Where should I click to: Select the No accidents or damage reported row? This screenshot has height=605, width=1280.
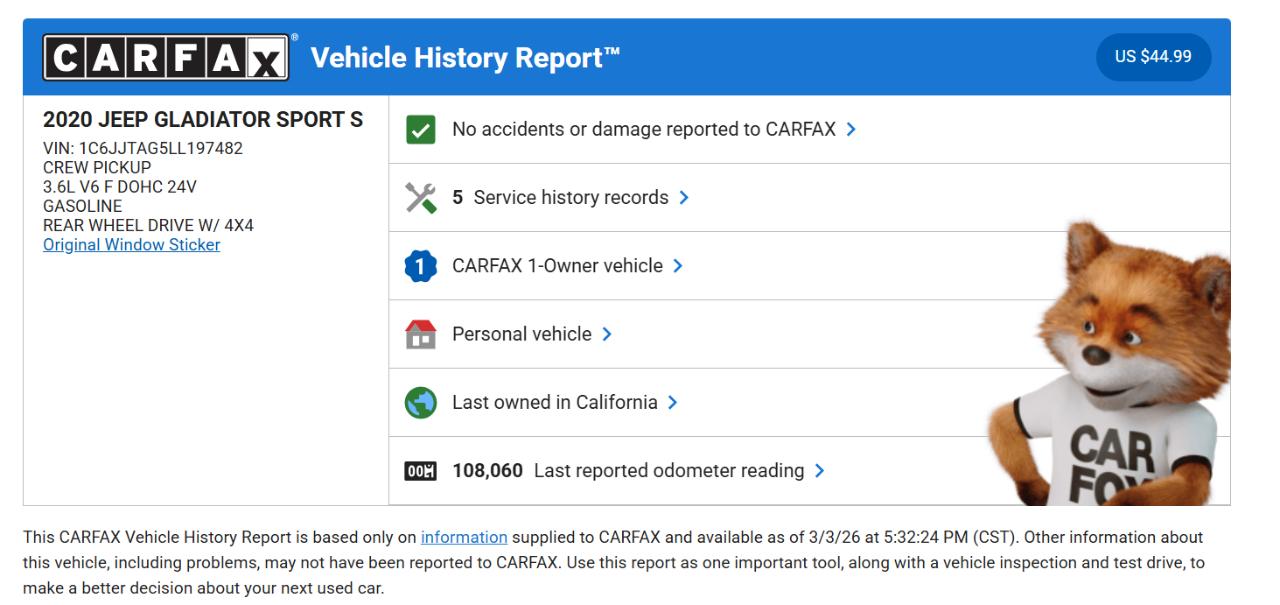[x=643, y=130]
